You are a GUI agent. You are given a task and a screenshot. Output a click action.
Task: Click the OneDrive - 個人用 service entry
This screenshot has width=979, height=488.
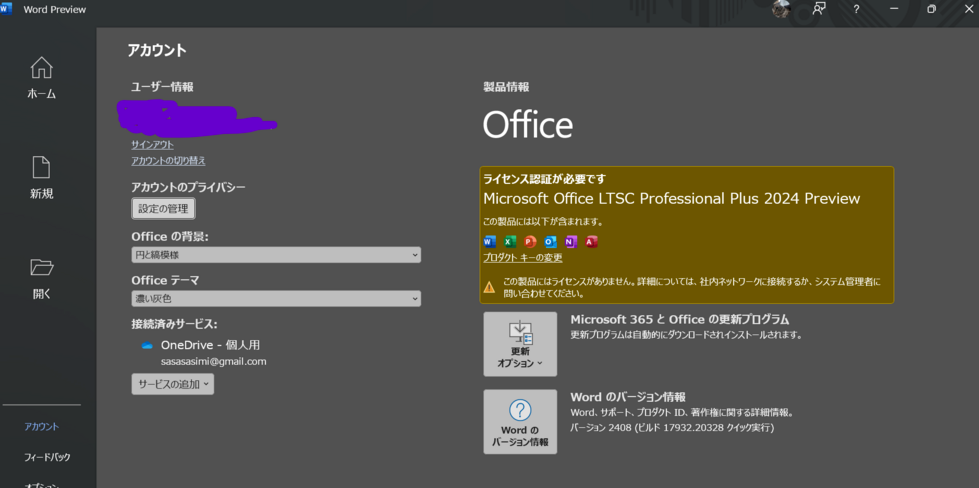pos(210,345)
